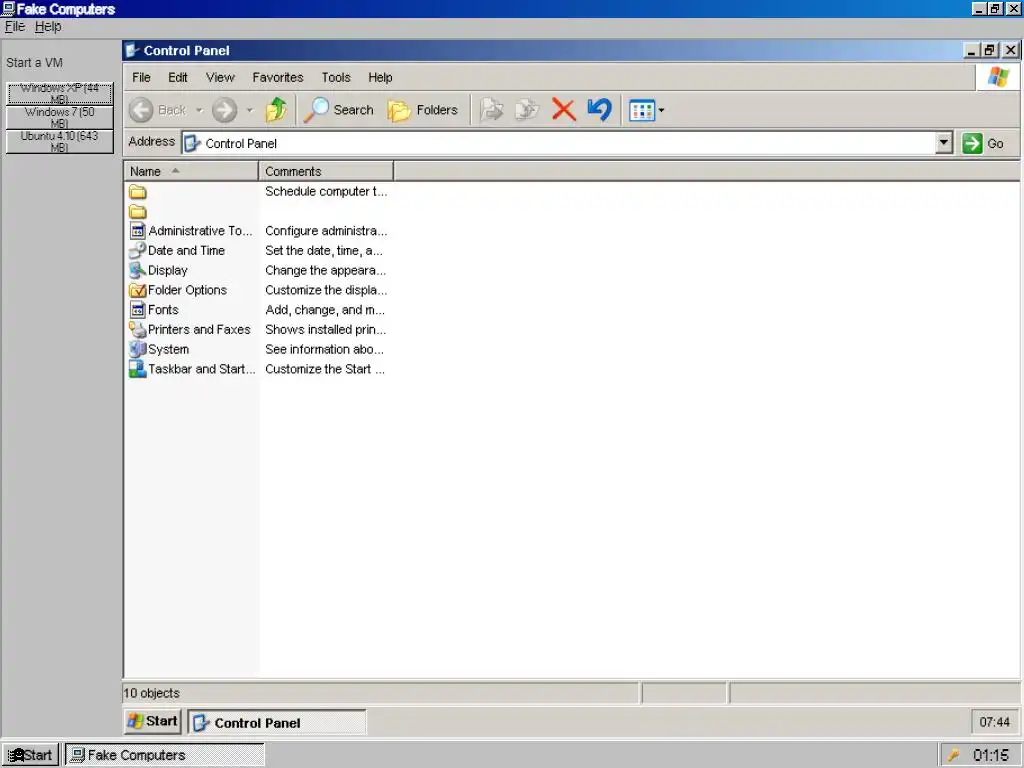Open the Favorites menu
1024x768 pixels.
coord(278,77)
